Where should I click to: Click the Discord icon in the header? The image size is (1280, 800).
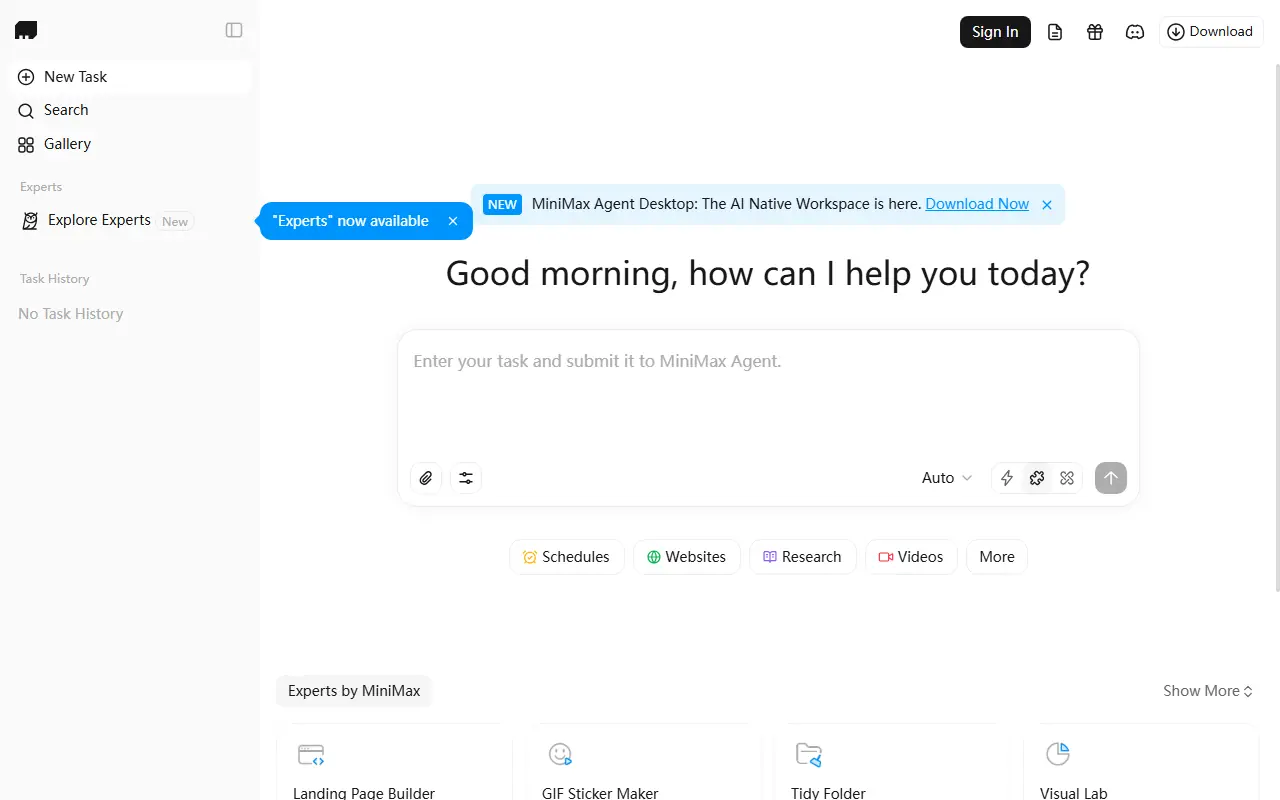pyautogui.click(x=1135, y=31)
